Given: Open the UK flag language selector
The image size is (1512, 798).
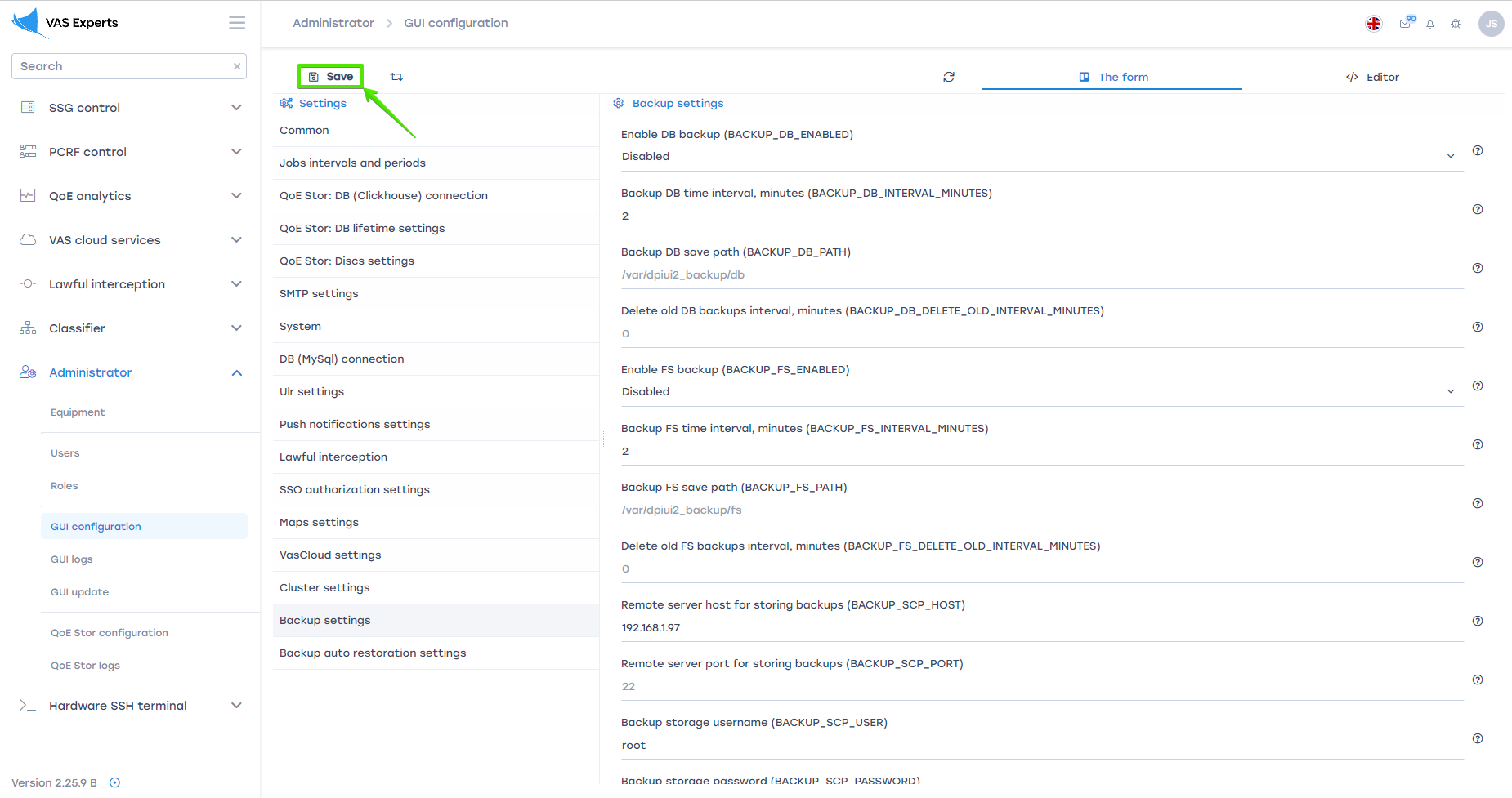Looking at the screenshot, I should click(x=1374, y=24).
